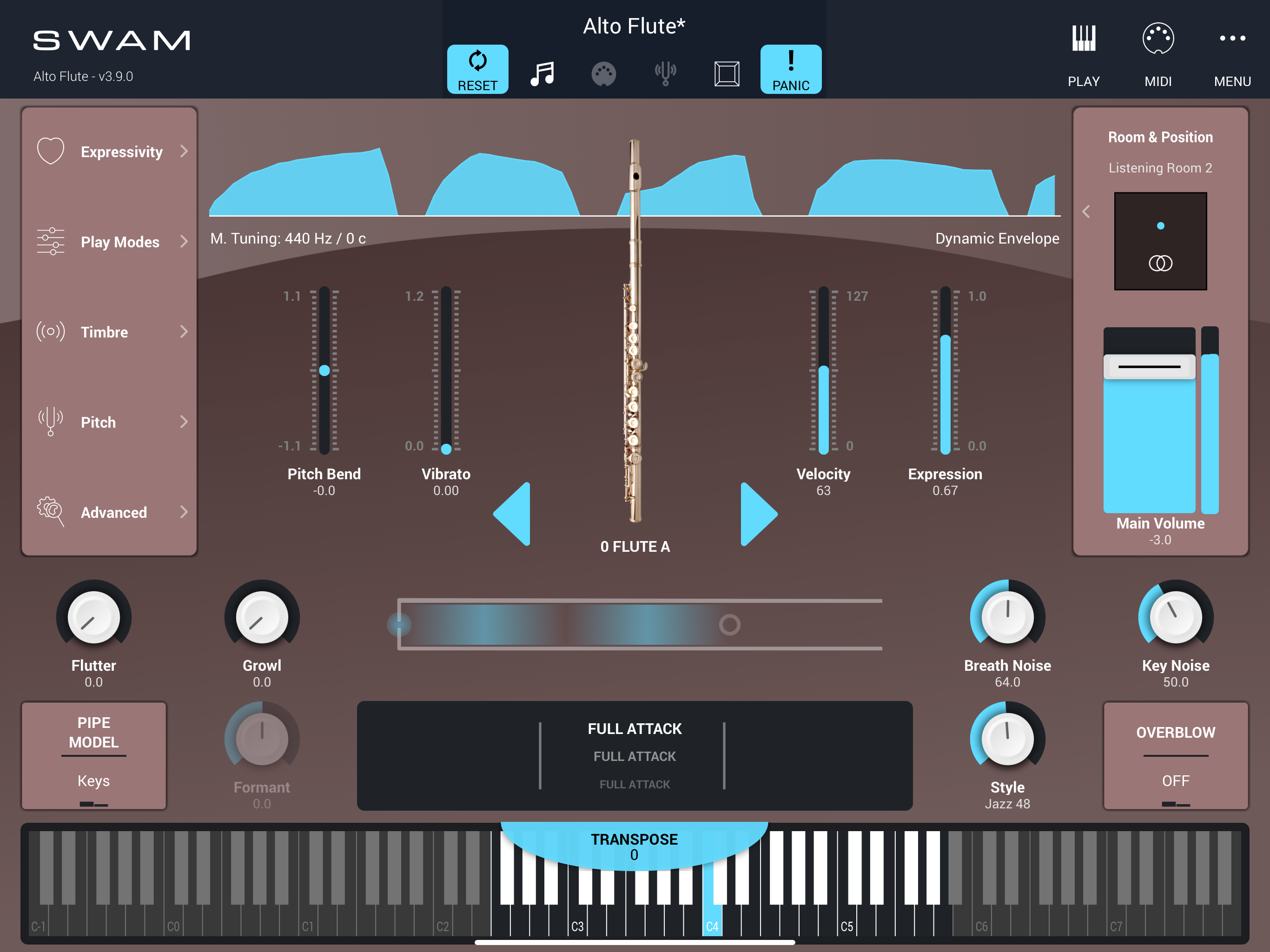Screen dimensions: 1270x952
Task: Click the M. Tuning 440 Hz label
Action: point(288,238)
